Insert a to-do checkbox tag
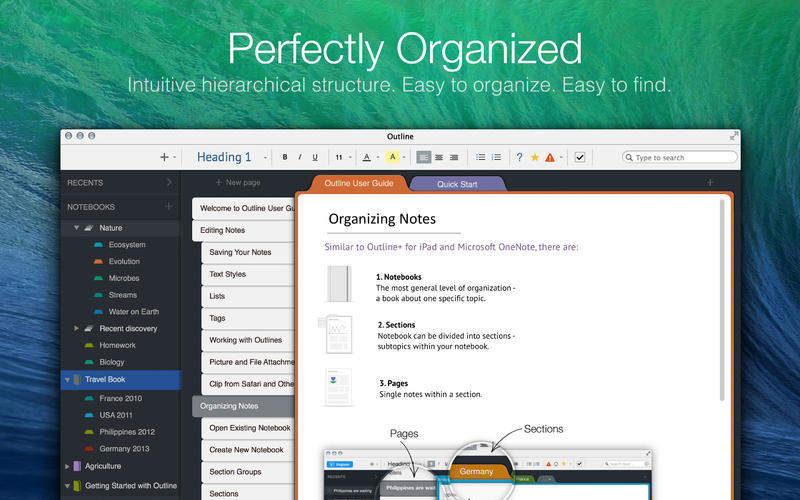This screenshot has width=800, height=500. (580, 157)
